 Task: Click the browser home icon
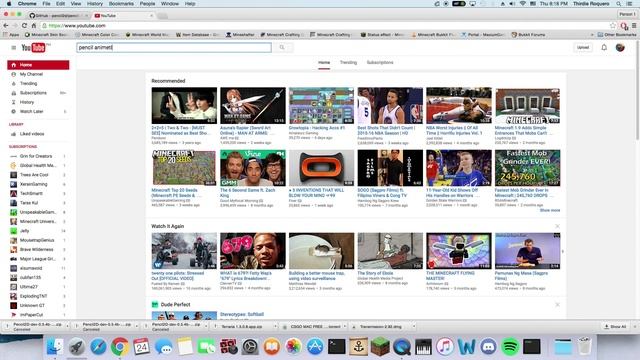(34, 25)
